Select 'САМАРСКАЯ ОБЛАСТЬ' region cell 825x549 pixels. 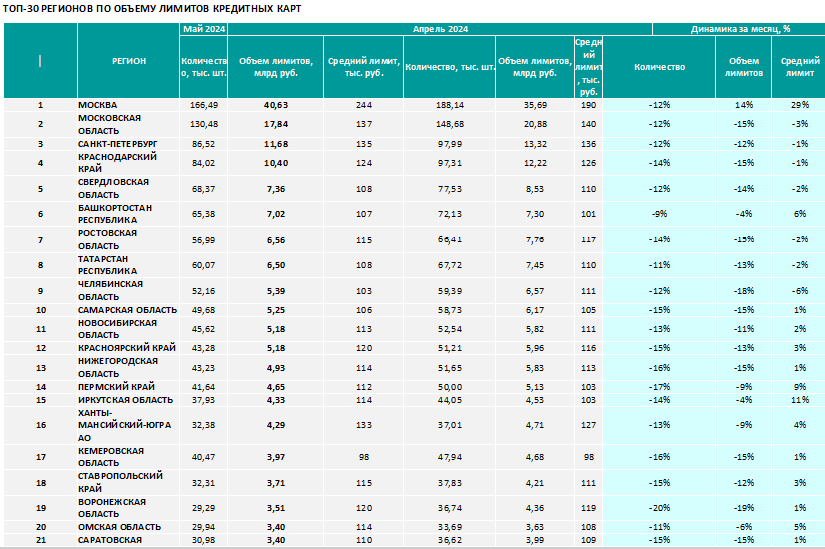127,310
